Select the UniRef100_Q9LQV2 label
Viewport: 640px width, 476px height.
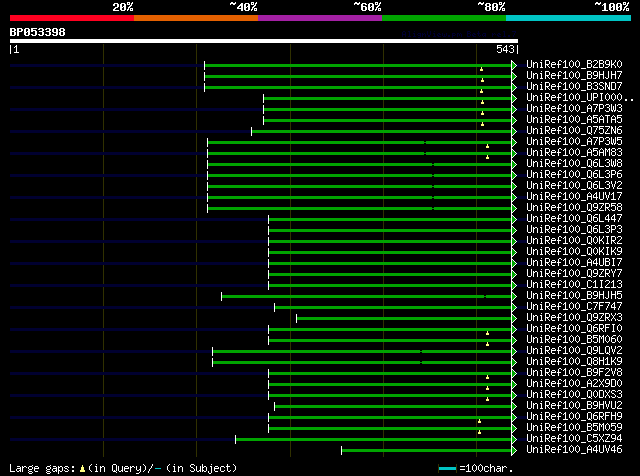574,351
